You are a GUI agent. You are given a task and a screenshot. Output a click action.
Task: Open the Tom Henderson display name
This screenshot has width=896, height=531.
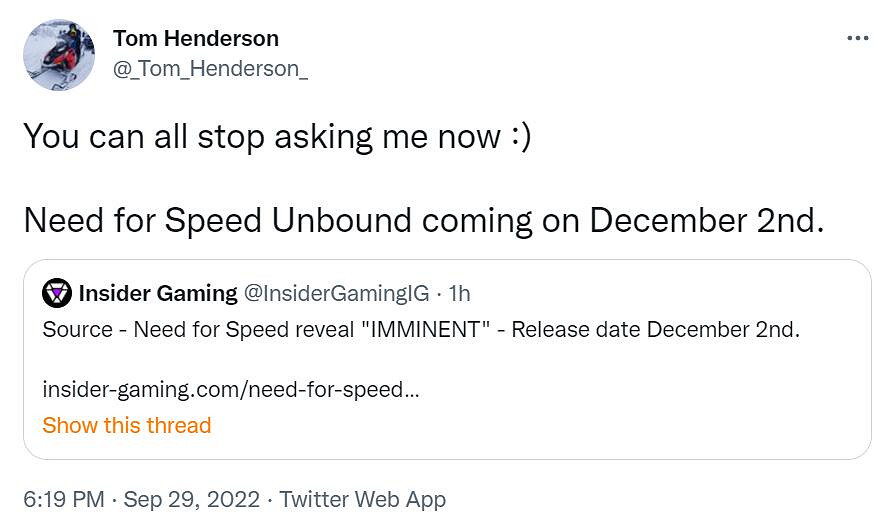click(196, 39)
